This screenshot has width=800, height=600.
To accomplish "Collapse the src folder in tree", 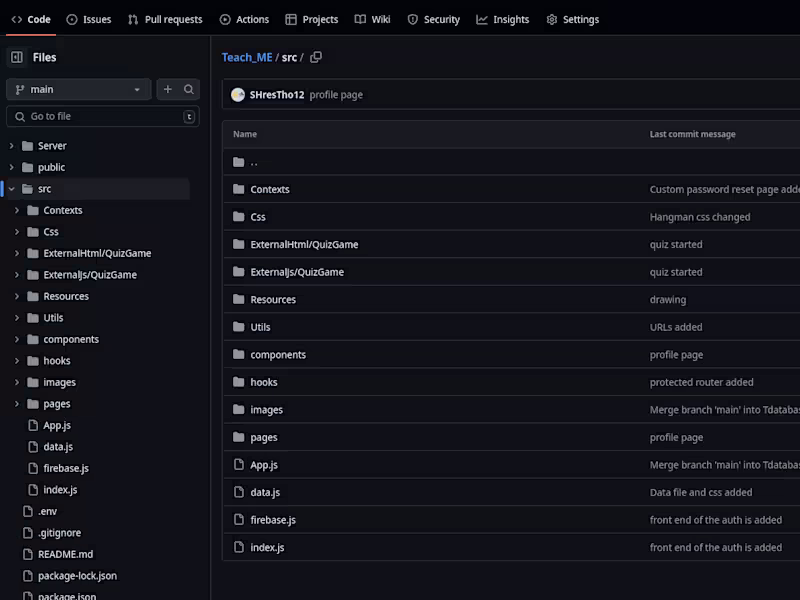I will coord(12,189).
